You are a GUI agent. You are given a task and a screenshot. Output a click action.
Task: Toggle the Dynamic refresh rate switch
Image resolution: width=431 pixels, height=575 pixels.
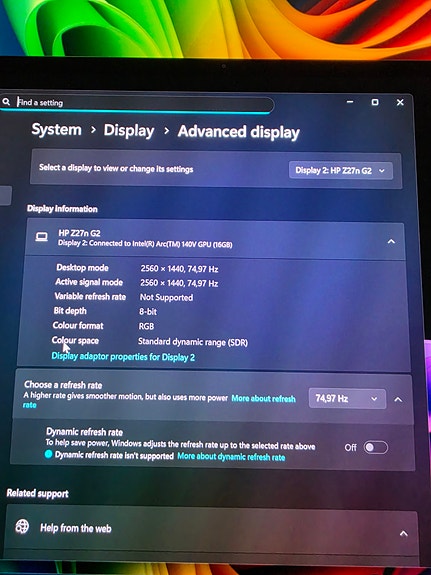point(376,447)
